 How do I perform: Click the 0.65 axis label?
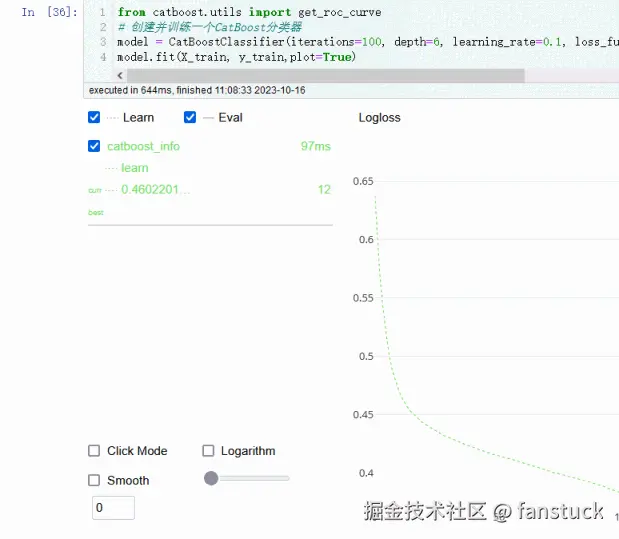[363, 181]
